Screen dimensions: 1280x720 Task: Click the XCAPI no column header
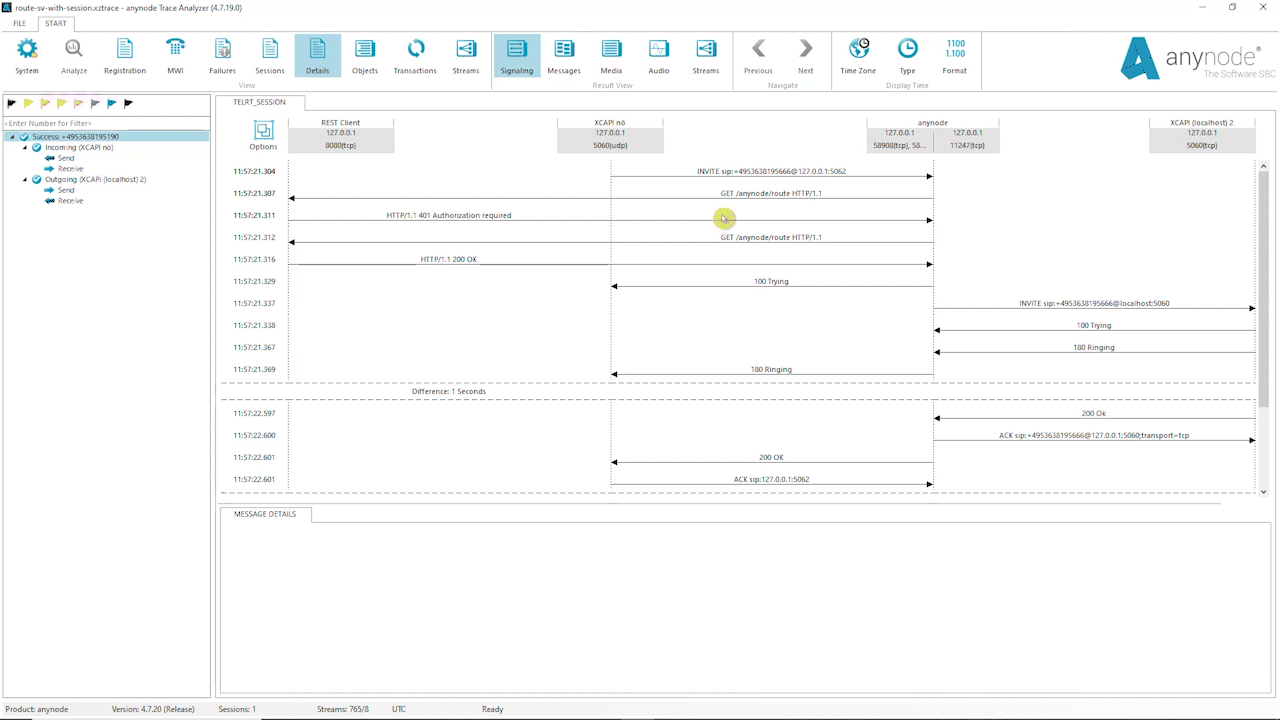click(610, 135)
